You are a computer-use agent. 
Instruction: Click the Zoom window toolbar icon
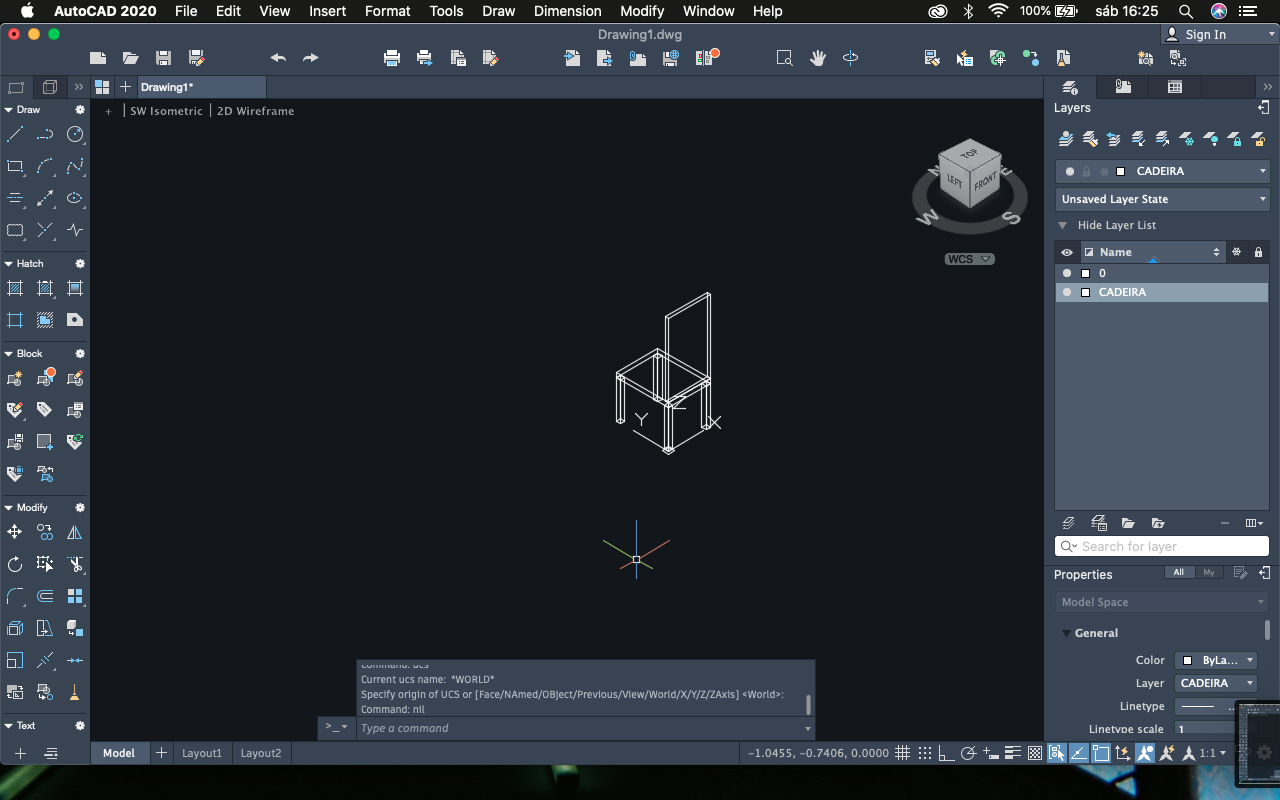pos(785,58)
